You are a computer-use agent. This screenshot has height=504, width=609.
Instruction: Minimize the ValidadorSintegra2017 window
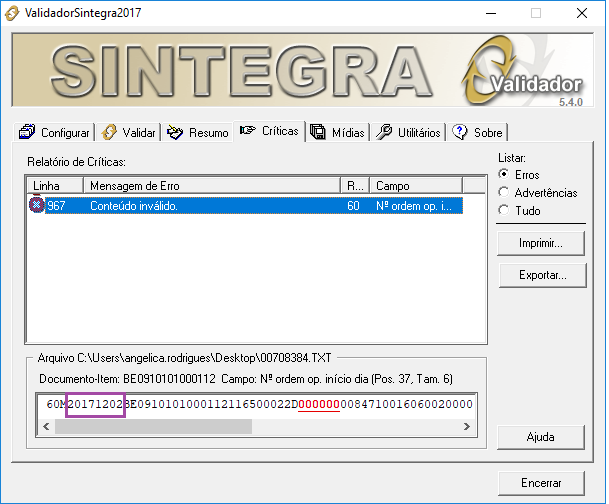click(x=491, y=13)
